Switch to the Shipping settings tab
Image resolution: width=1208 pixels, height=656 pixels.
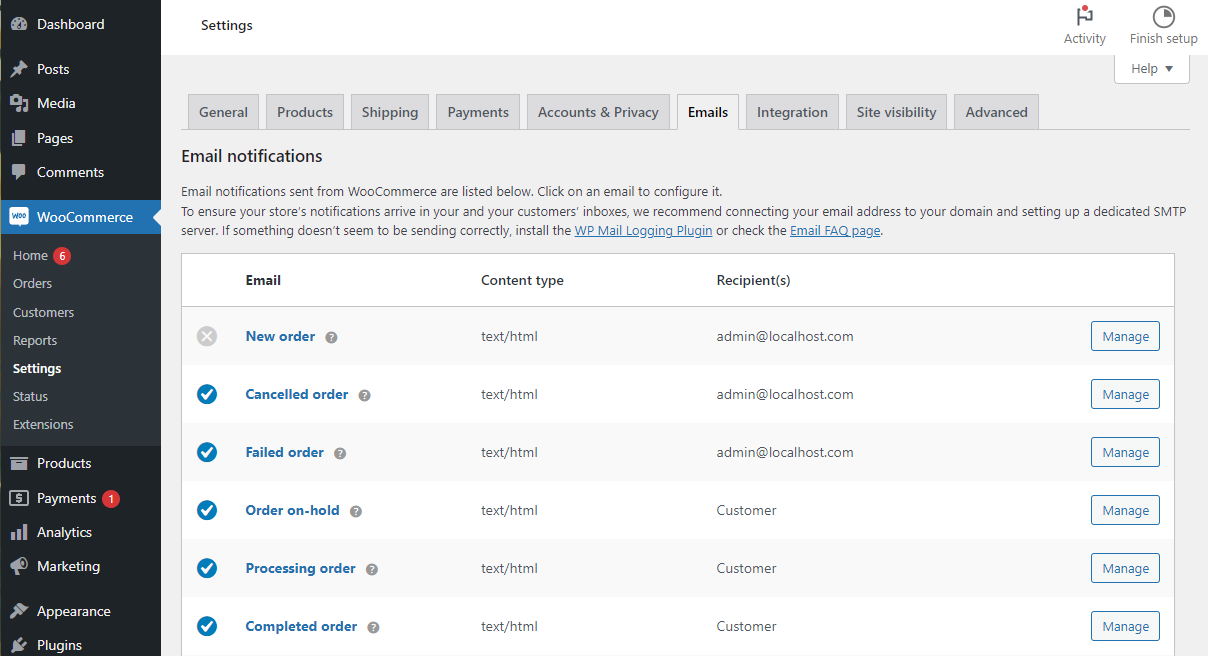pyautogui.click(x=390, y=112)
